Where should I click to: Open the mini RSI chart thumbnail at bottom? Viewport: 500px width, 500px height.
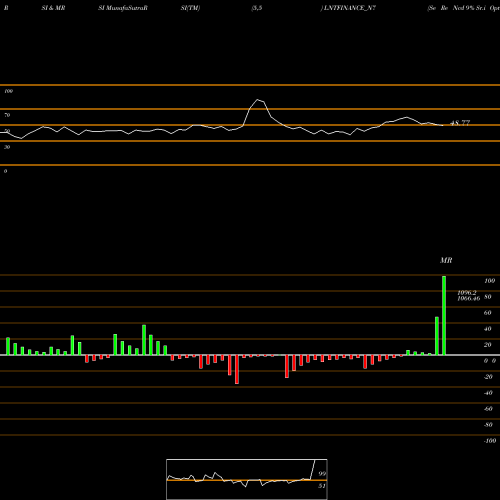(247, 479)
